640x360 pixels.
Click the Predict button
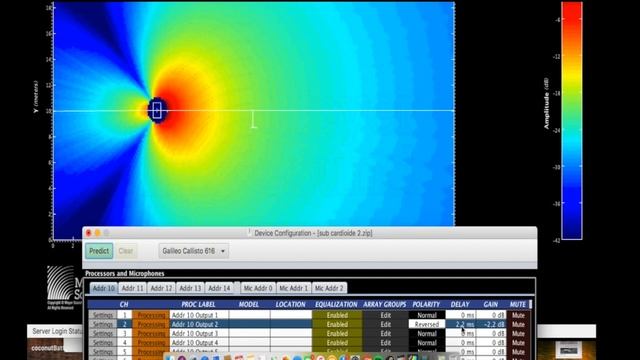(x=99, y=251)
